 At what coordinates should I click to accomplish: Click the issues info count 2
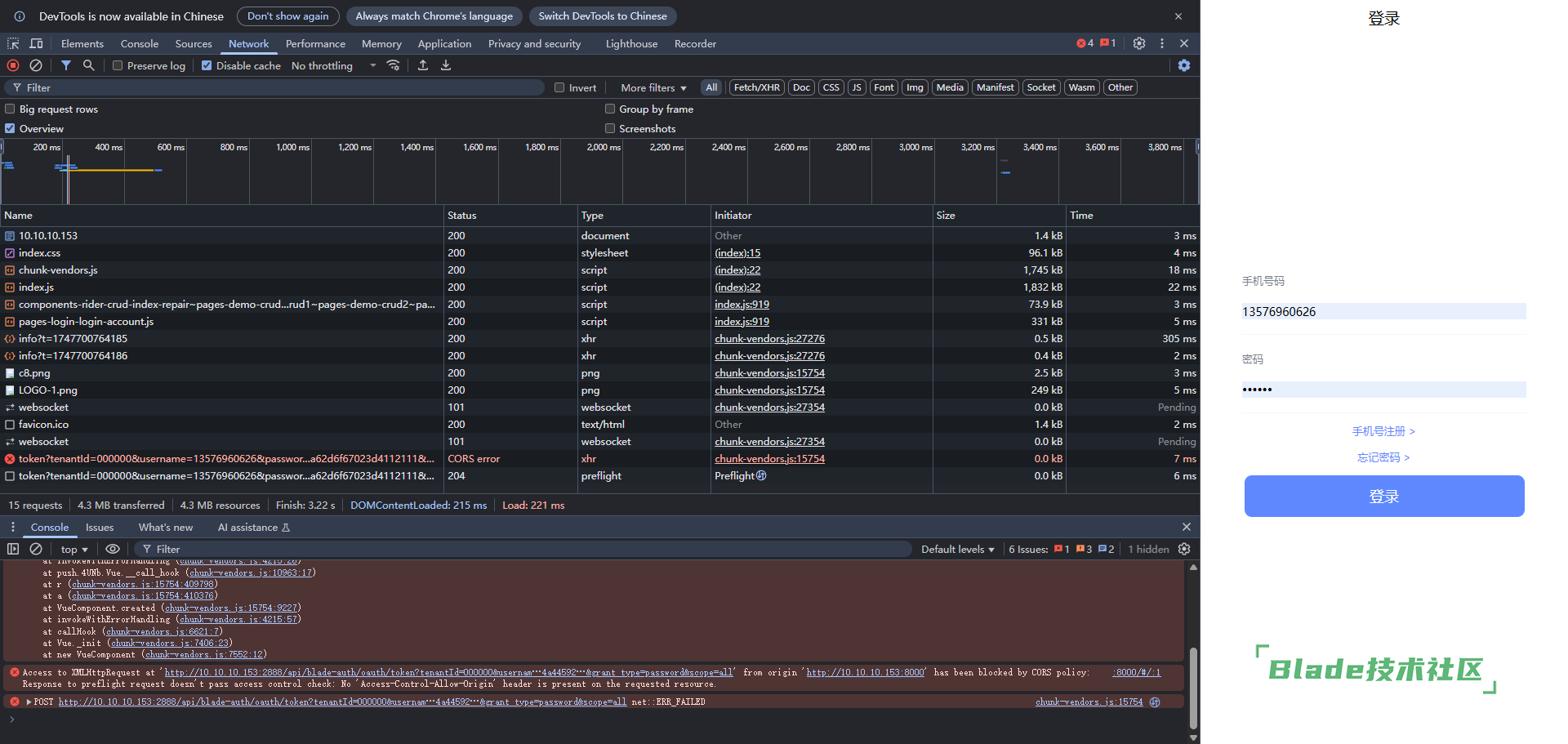[1106, 549]
